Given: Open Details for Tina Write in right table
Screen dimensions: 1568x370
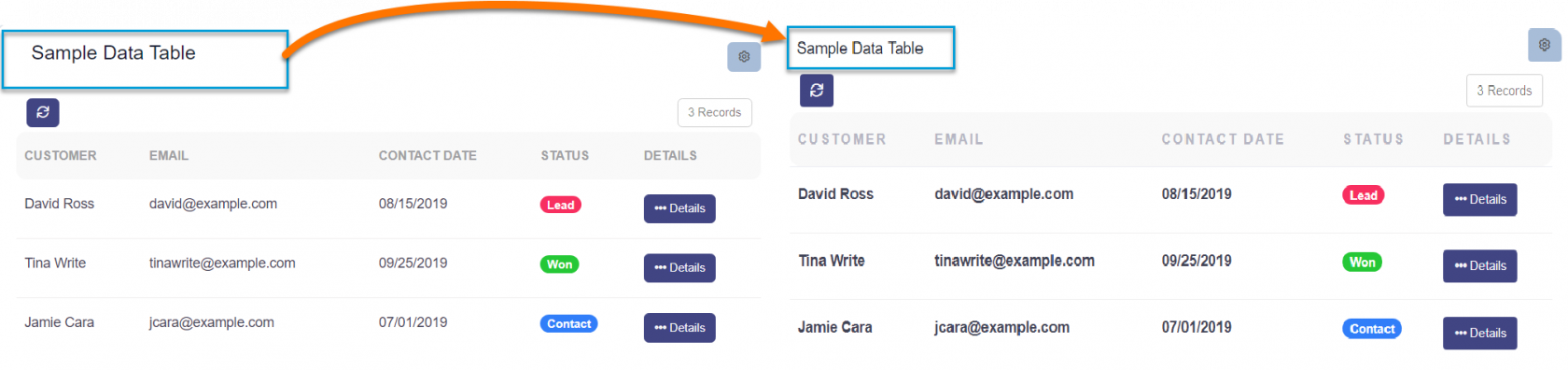Looking at the screenshot, I should point(1480,266).
